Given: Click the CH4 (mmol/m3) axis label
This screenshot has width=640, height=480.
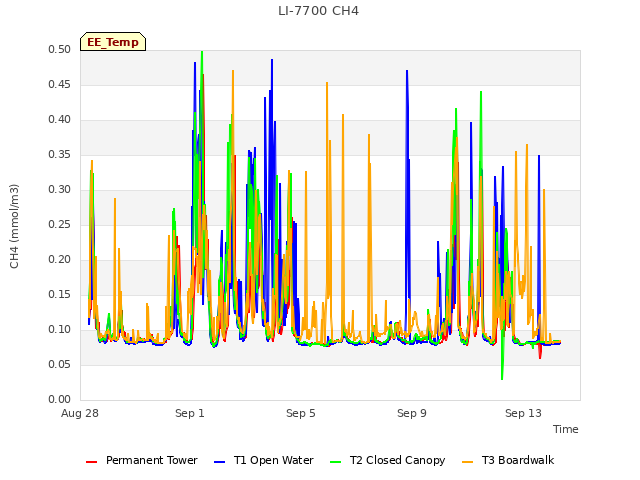Looking at the screenshot, I should tap(14, 226).
